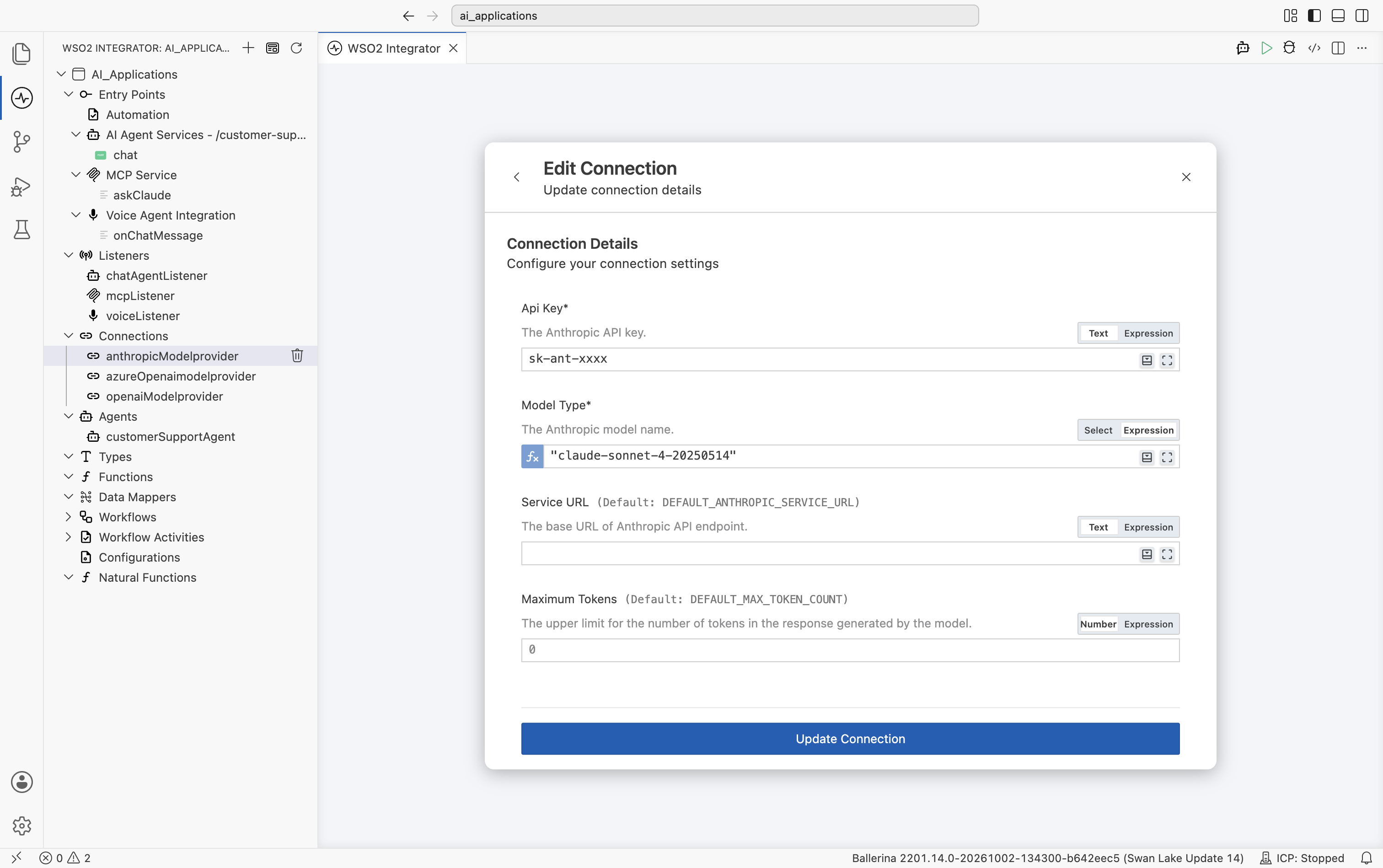Expand Service URL field editor icon
The image size is (1383, 868).
pyautogui.click(x=1167, y=554)
